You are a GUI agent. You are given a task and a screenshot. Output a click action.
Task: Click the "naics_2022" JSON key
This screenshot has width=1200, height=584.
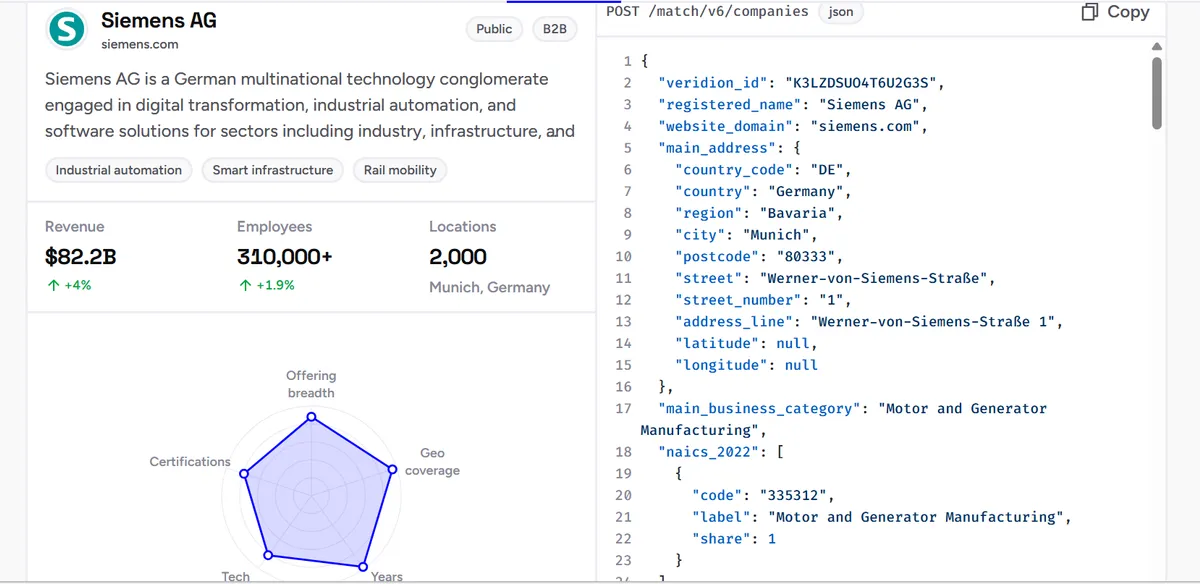pos(710,452)
